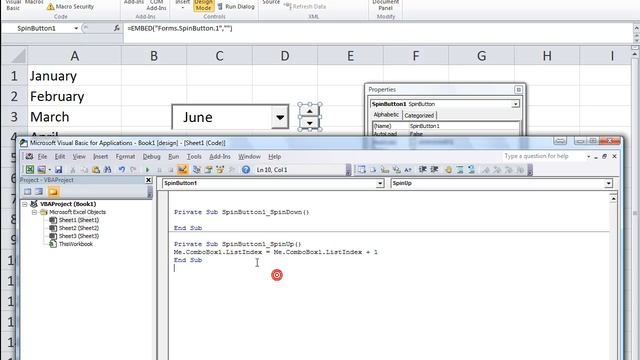Open the June combo box dropdown
This screenshot has height=360, width=640.
280,117
